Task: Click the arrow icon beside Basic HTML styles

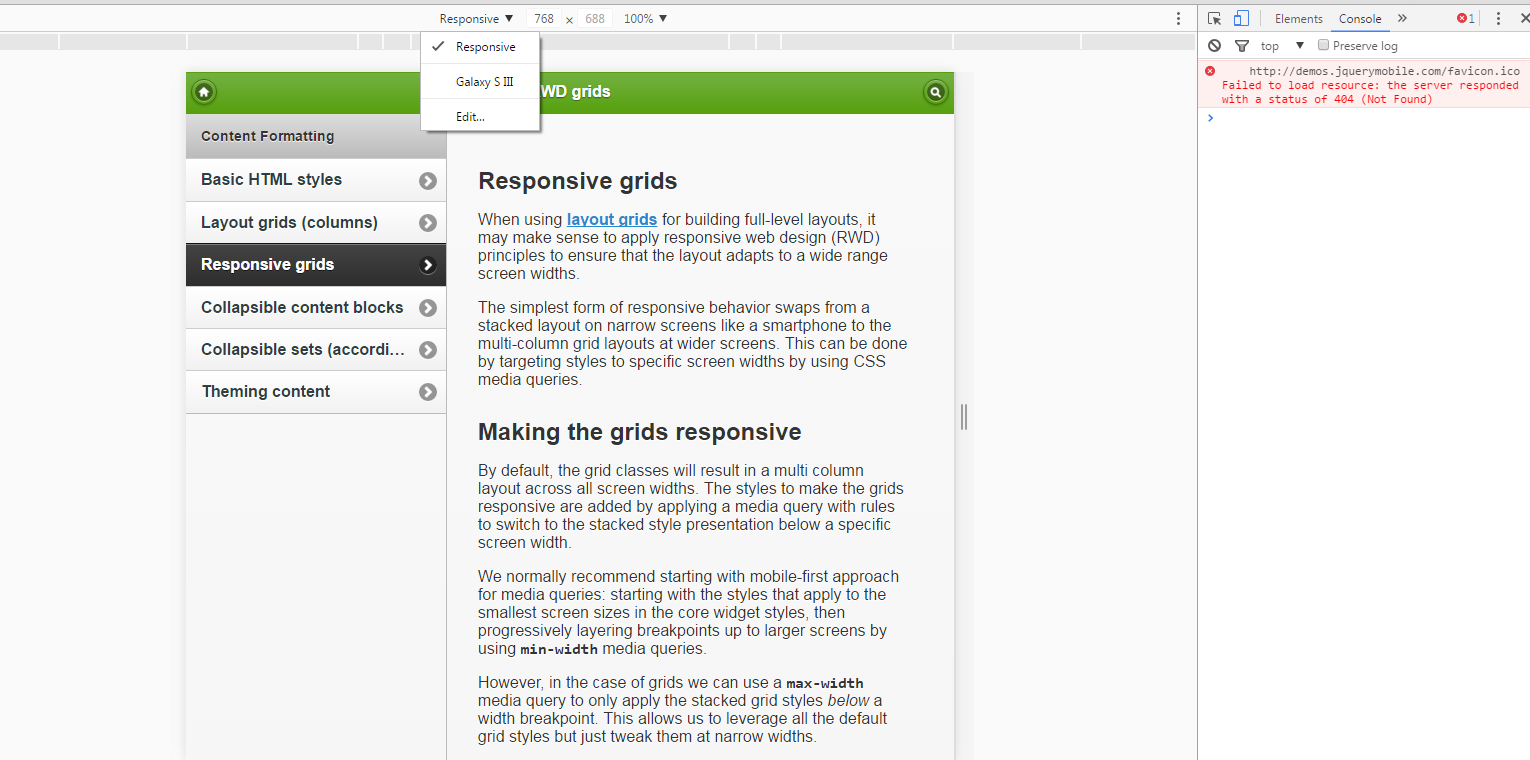Action: click(428, 181)
